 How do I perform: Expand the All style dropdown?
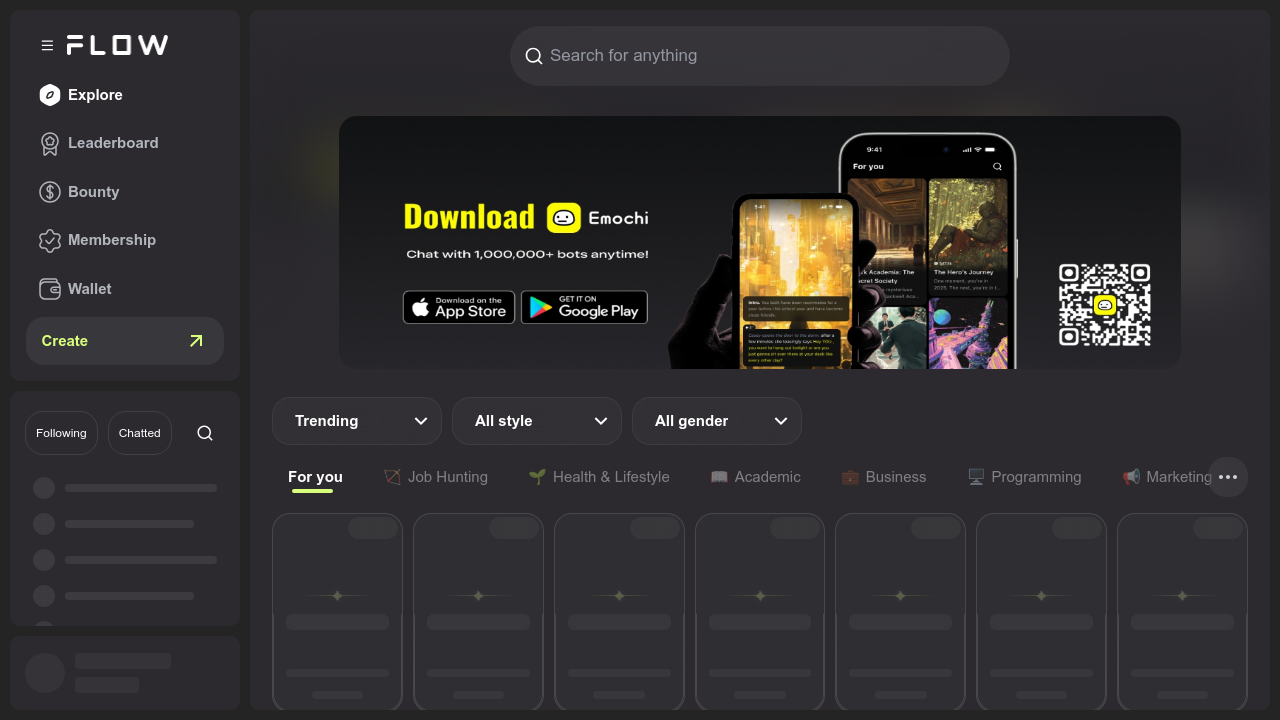click(x=537, y=421)
